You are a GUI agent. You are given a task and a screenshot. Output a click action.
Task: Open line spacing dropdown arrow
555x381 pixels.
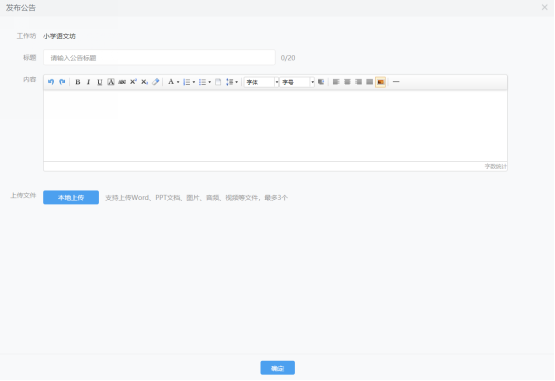[236, 82]
